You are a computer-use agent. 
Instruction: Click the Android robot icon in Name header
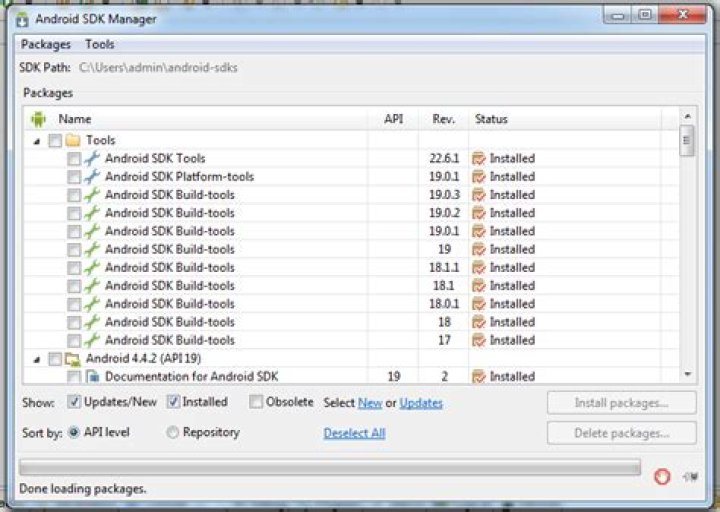[x=39, y=119]
